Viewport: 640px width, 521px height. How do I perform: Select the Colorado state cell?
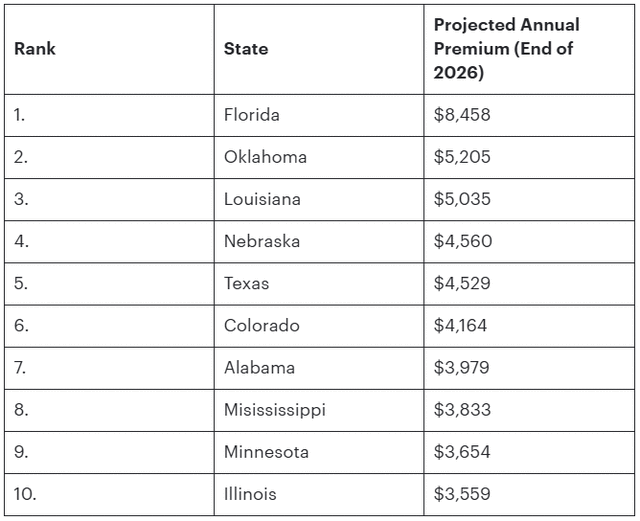262,325
